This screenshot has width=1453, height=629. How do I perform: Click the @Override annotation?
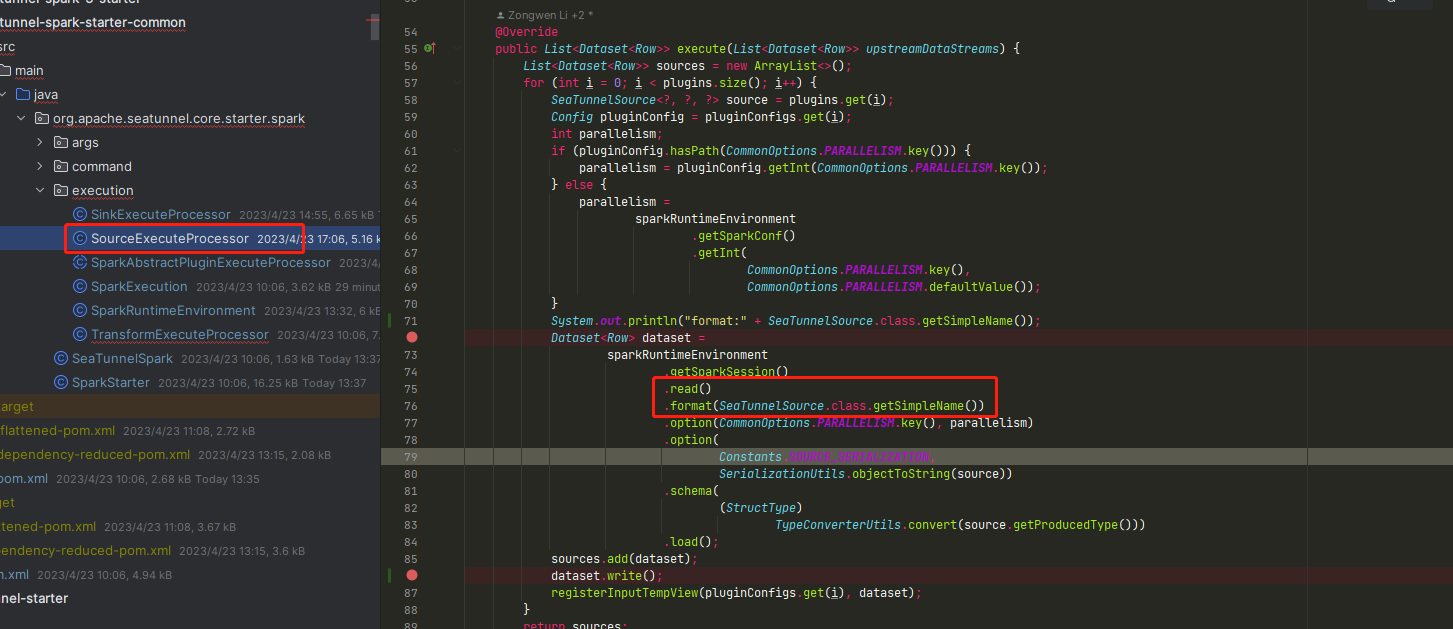(x=526, y=32)
